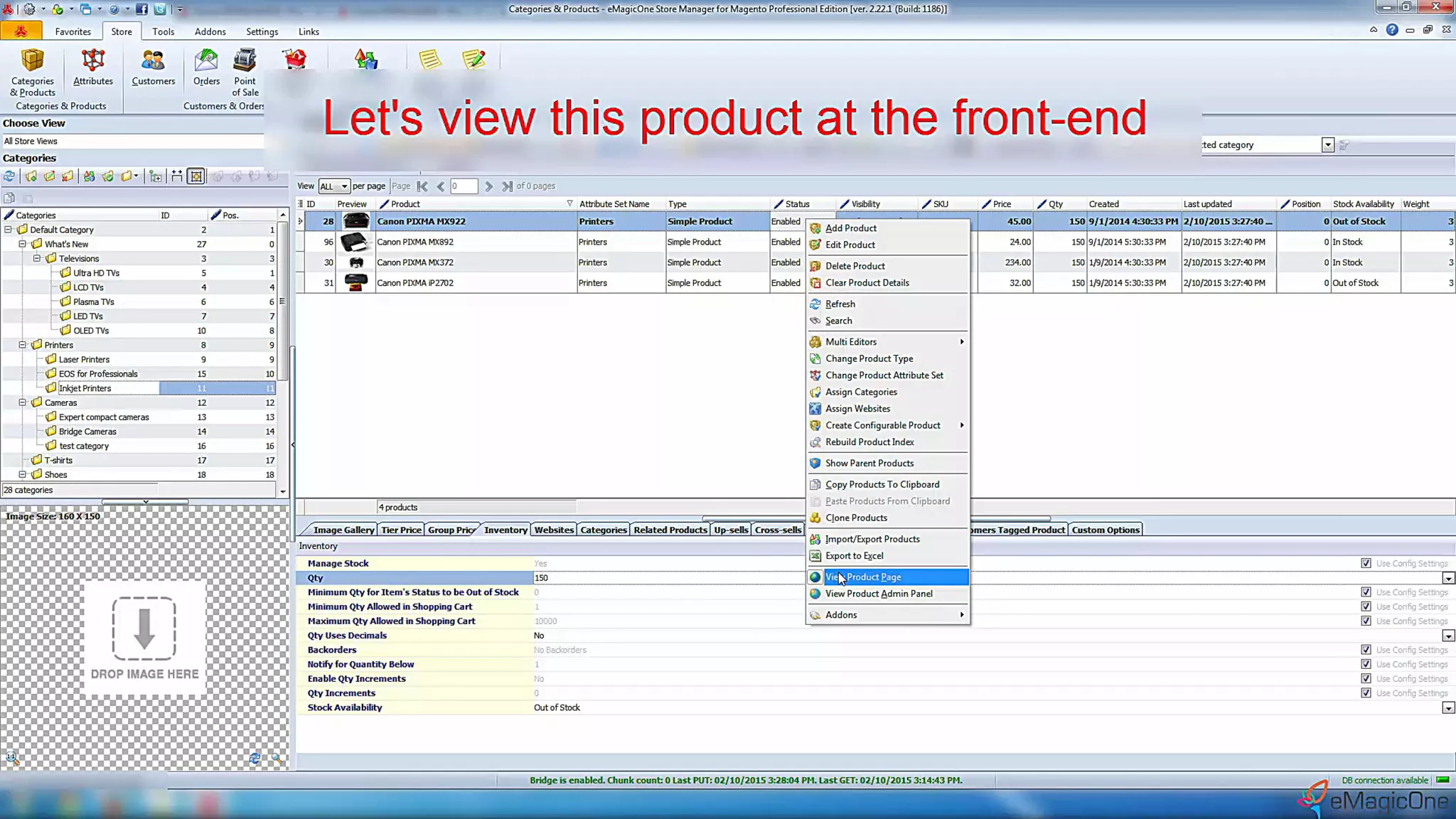The height and width of the screenshot is (819, 1456).
Task: Toggle Use Config Settings for Qty Increments
Action: click(1366, 693)
